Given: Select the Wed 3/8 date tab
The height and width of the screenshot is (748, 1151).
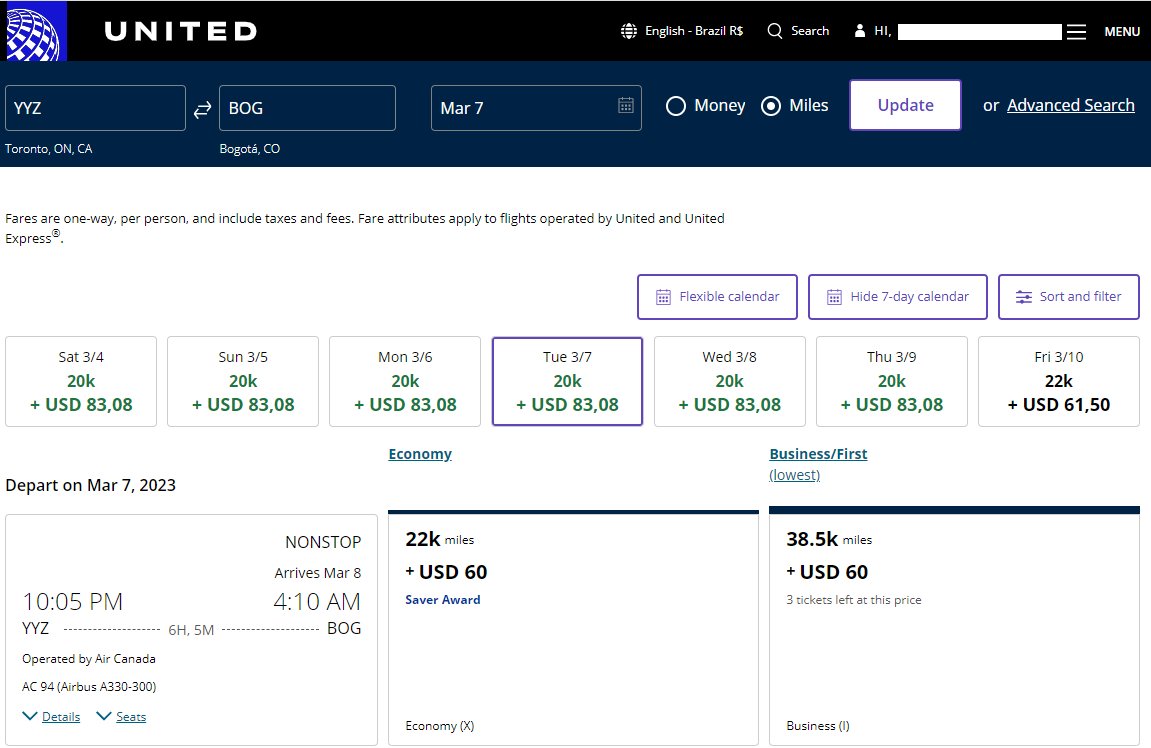Looking at the screenshot, I should point(730,381).
